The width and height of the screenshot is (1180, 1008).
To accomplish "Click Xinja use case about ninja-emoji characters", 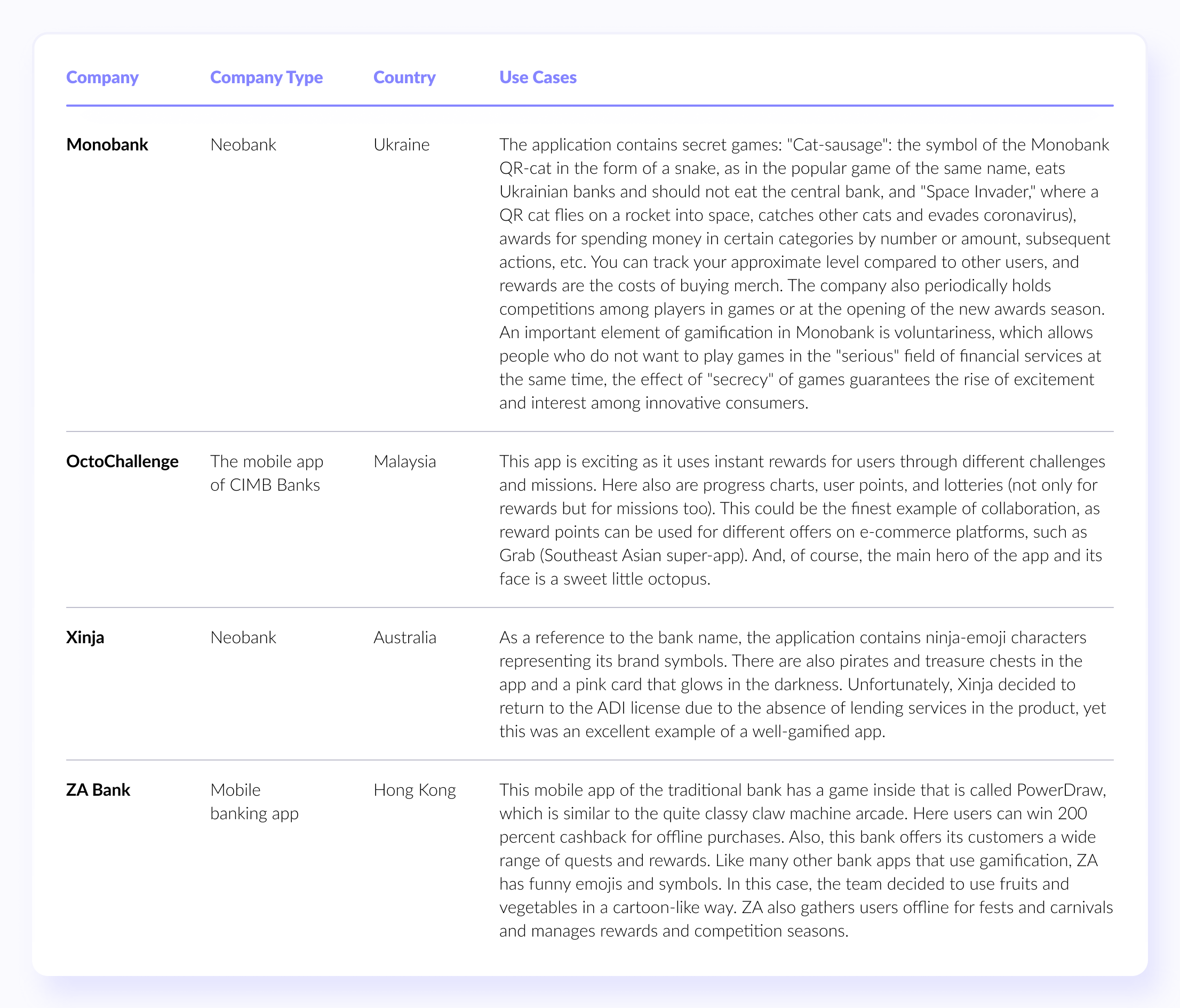I will [802, 684].
